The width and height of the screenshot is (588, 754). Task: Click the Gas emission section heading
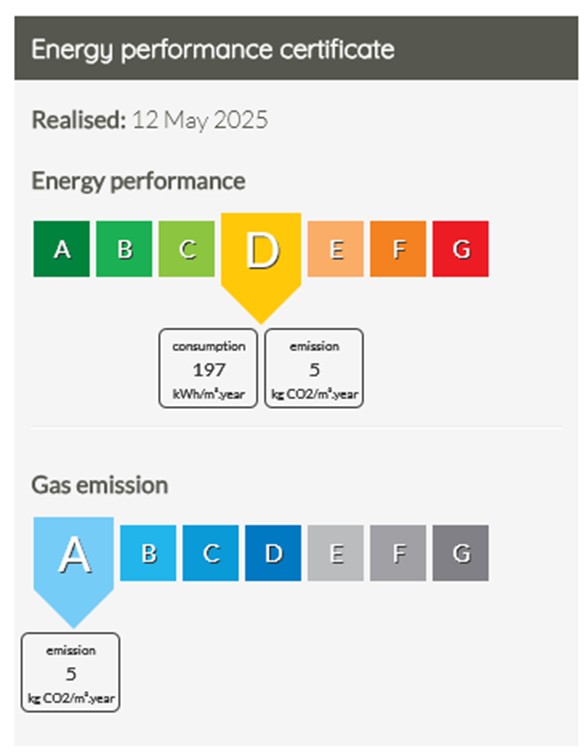[x=100, y=485]
